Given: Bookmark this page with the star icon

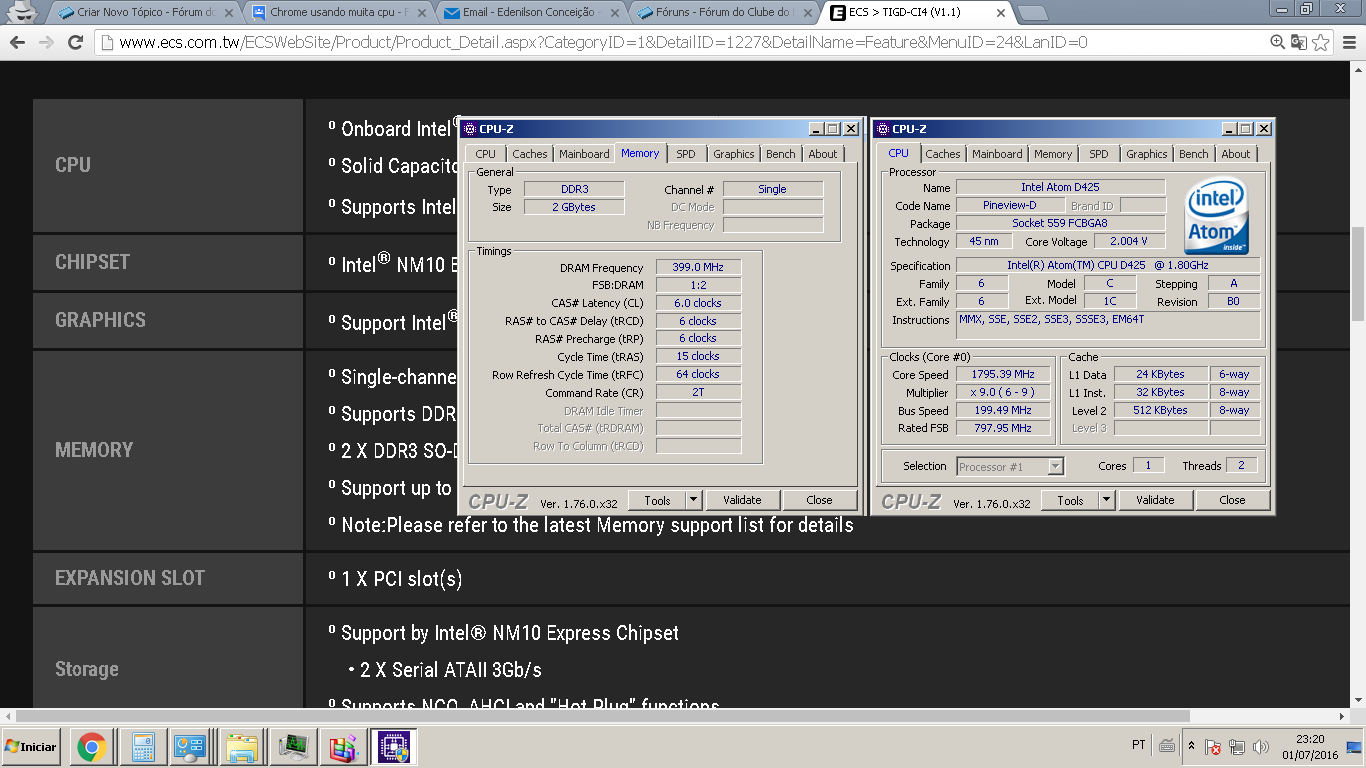Looking at the screenshot, I should click(x=1320, y=43).
